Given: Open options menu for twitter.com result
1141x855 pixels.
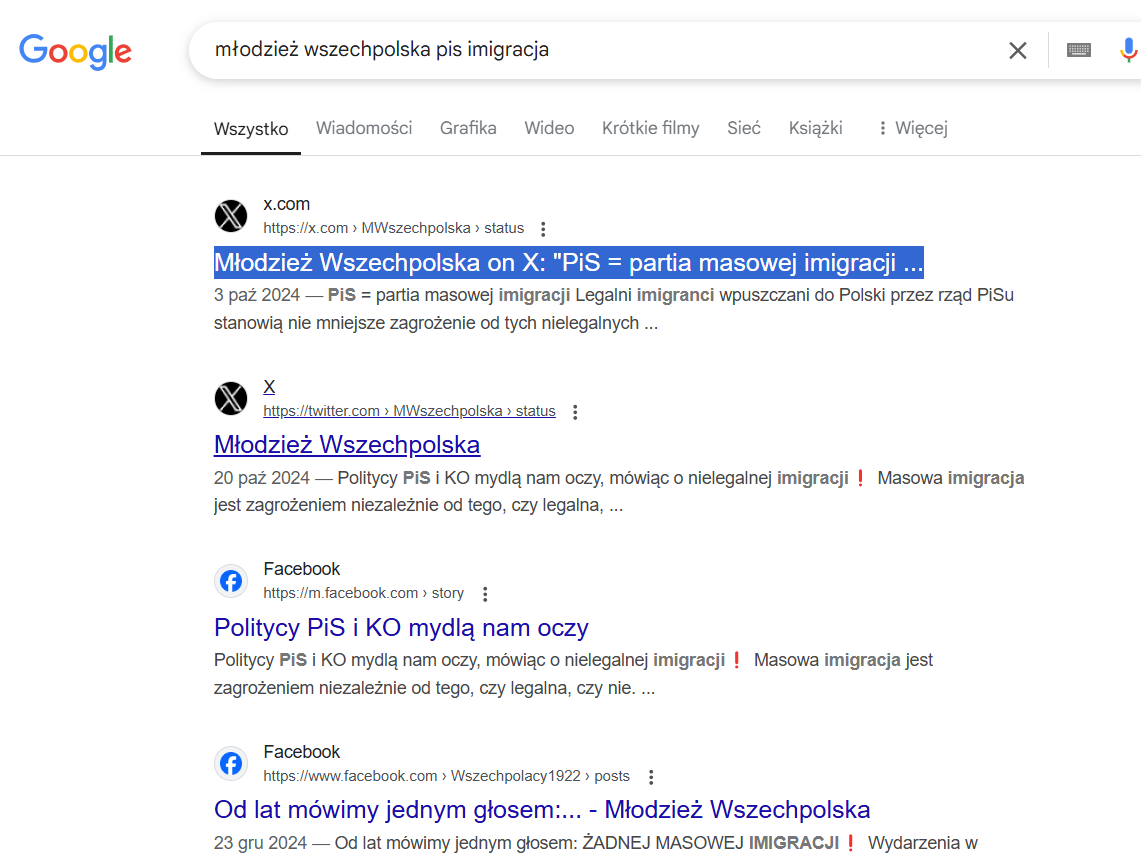Looking at the screenshot, I should pyautogui.click(x=575, y=412).
